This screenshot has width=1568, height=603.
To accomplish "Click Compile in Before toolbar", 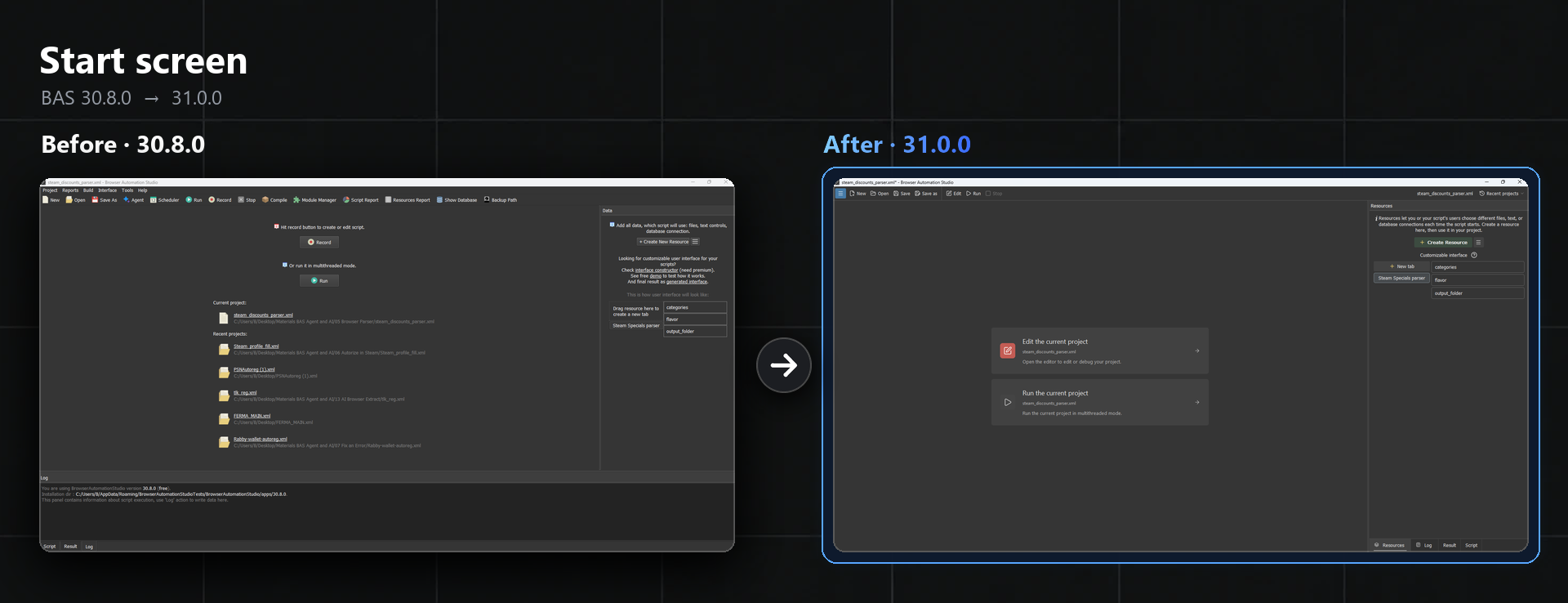I will [274, 199].
